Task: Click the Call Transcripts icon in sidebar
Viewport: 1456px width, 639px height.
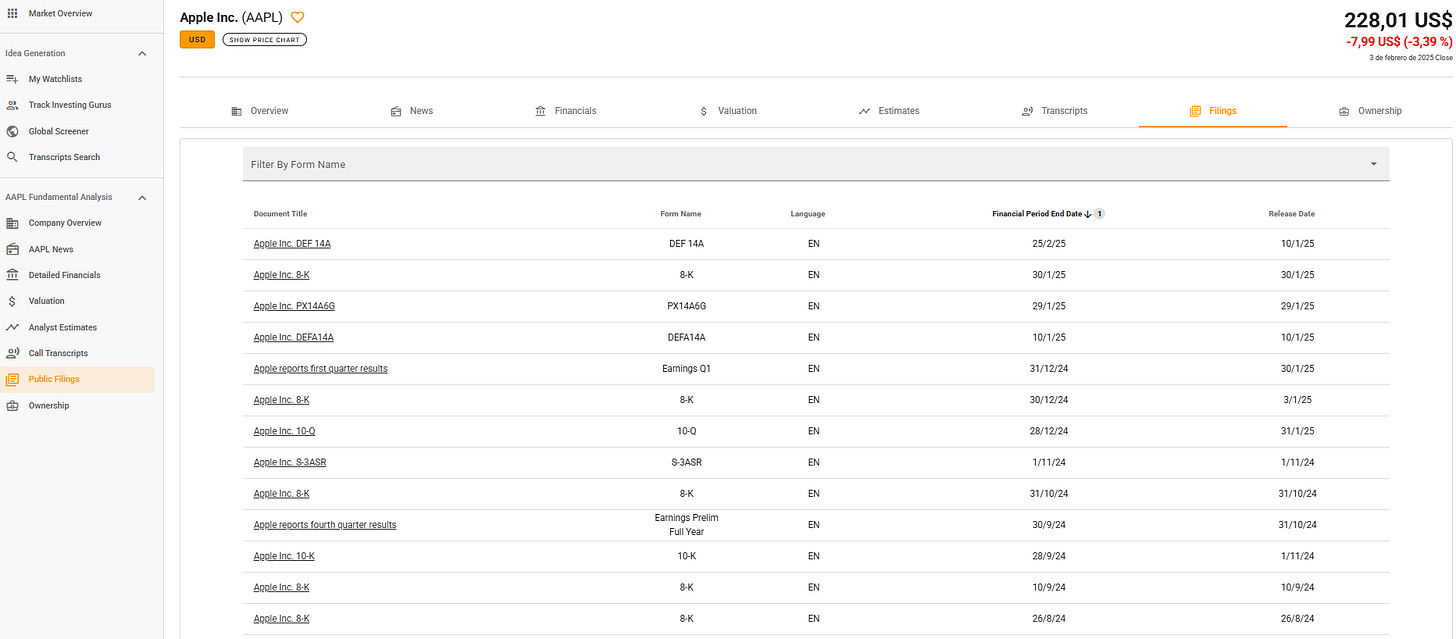Action: pyautogui.click(x=12, y=353)
